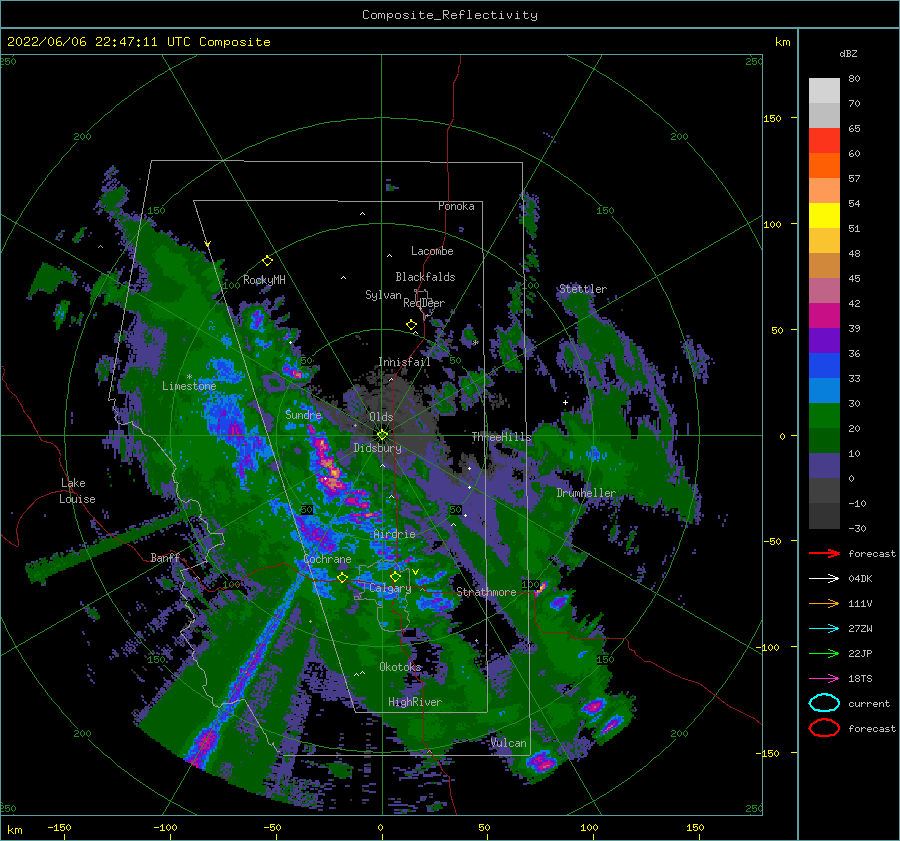Click the green 30 dBZ color swatch
The image size is (900, 841).
tap(824, 415)
